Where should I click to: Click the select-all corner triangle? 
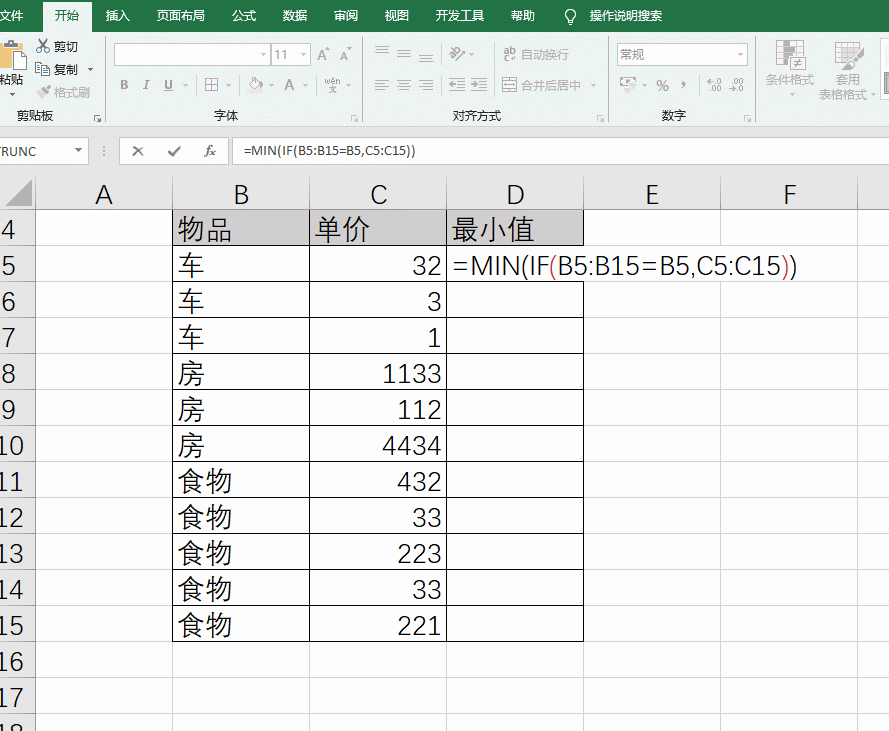click(x=18, y=193)
